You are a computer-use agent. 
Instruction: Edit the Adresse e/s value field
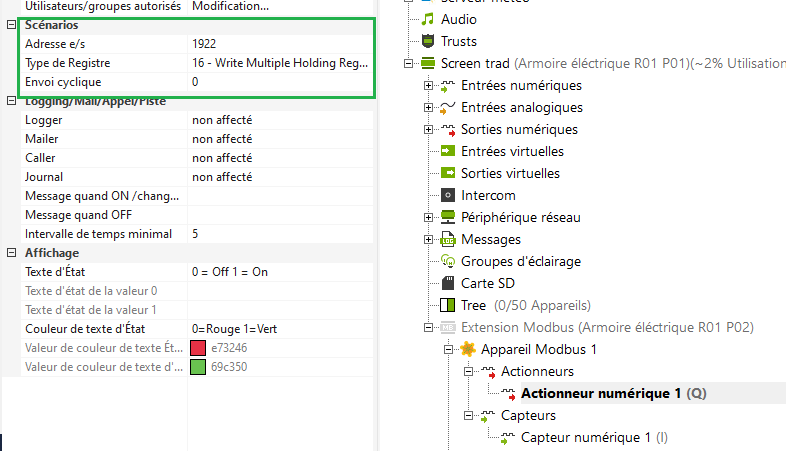(280, 44)
